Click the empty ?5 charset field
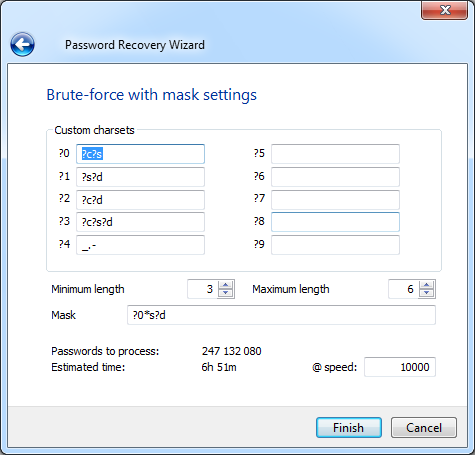 coord(335,154)
